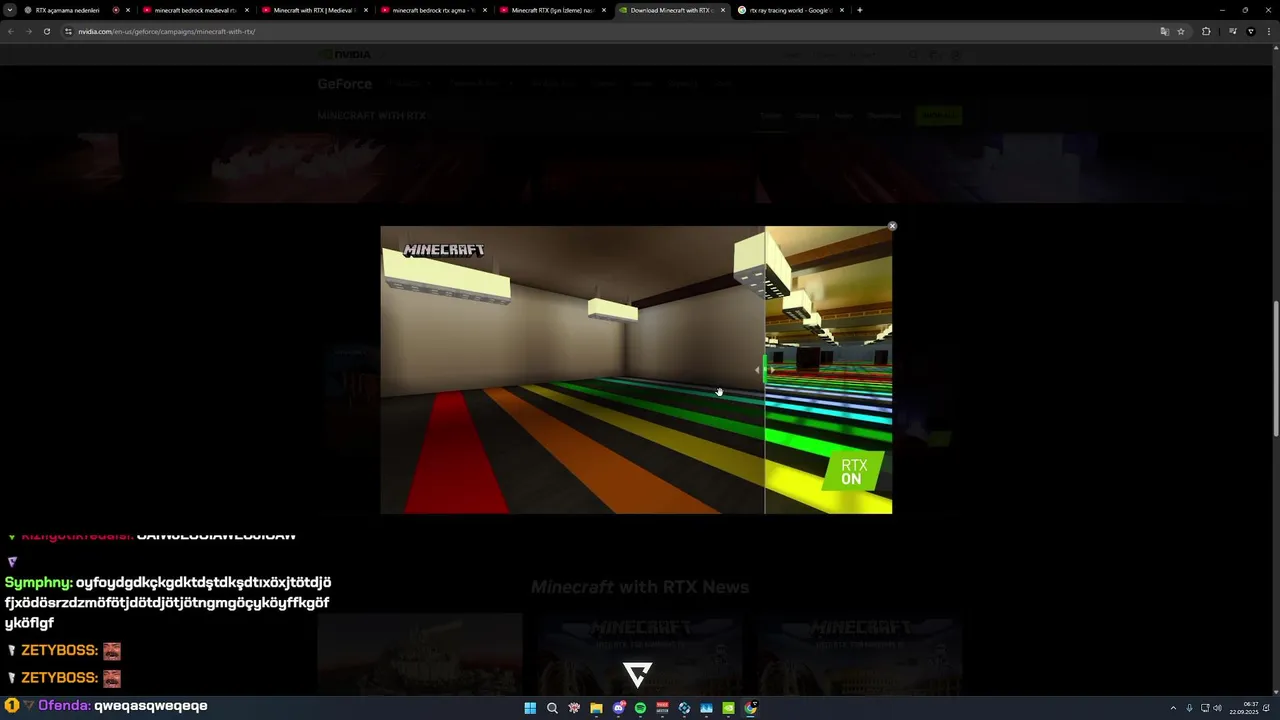View site information for nvidia.com

coord(69,31)
